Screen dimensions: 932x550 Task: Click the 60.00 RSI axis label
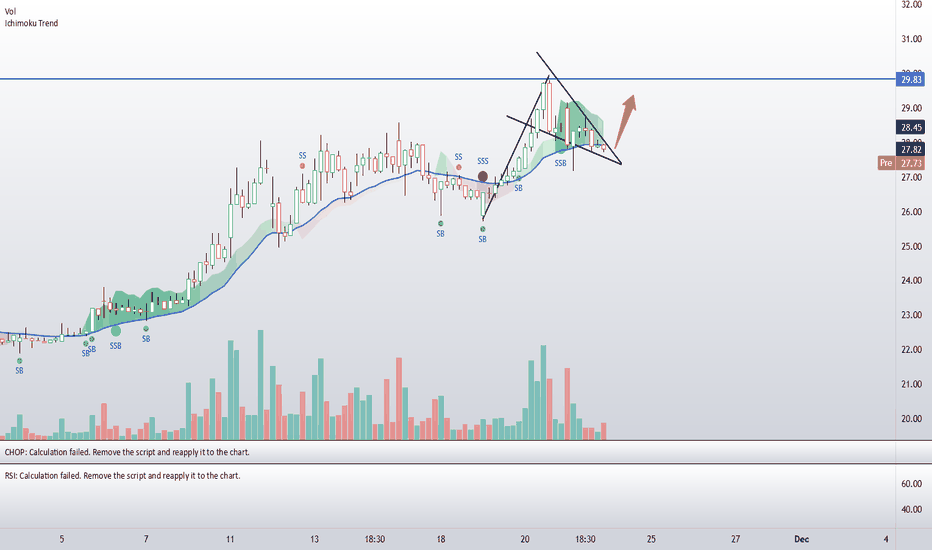[x=911, y=484]
